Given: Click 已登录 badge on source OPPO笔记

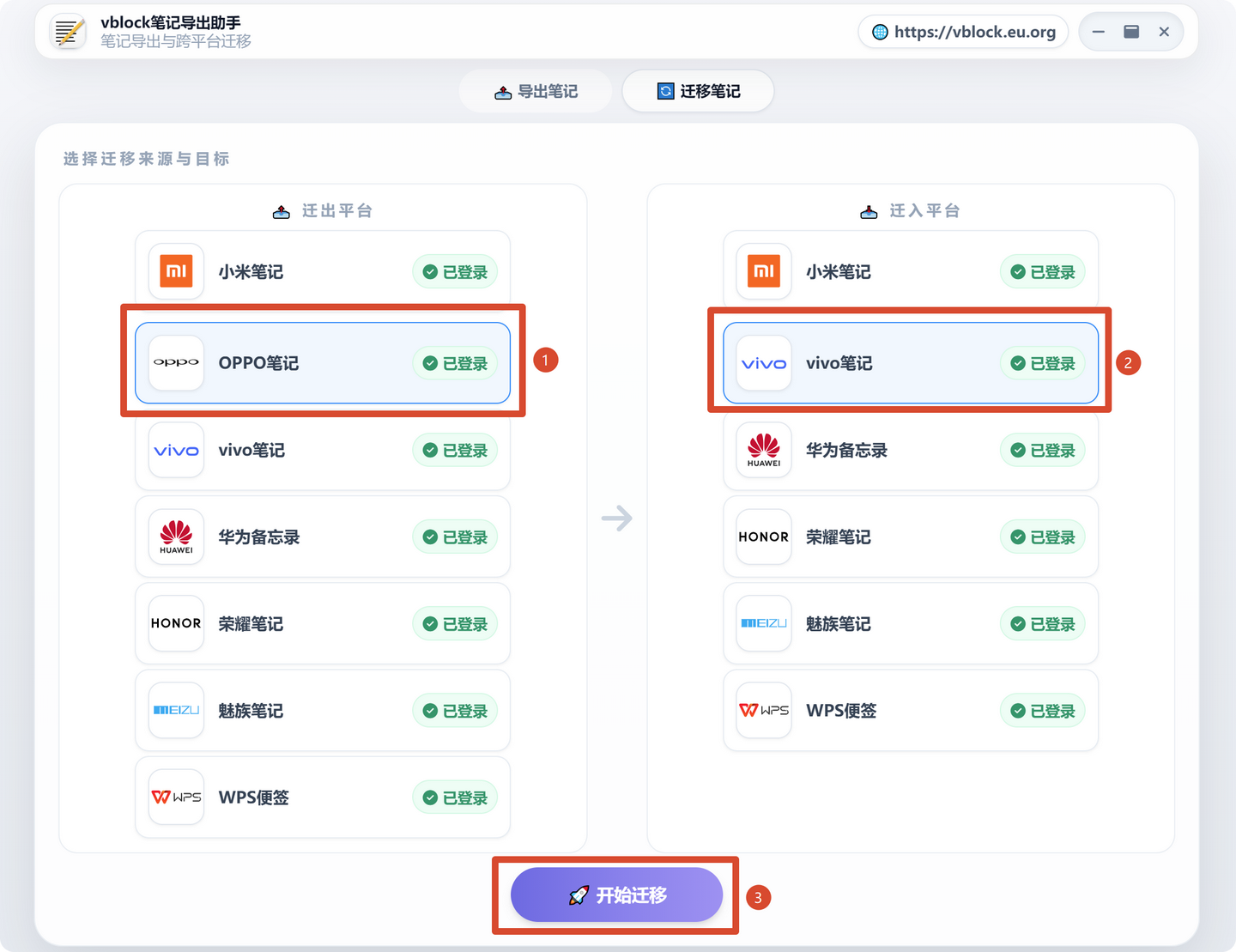Looking at the screenshot, I should point(455,363).
